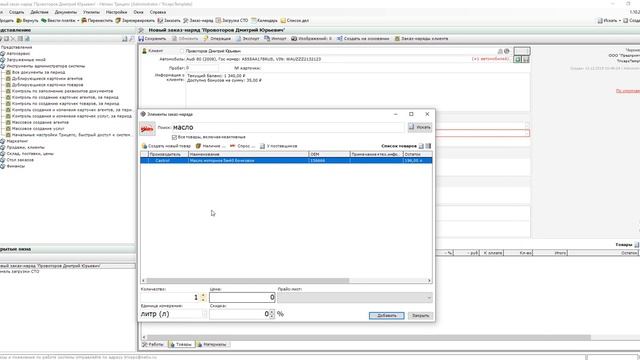Screen dimensions: 640x360
Task: Click the Искать button in the dialog
Action: 420,127
